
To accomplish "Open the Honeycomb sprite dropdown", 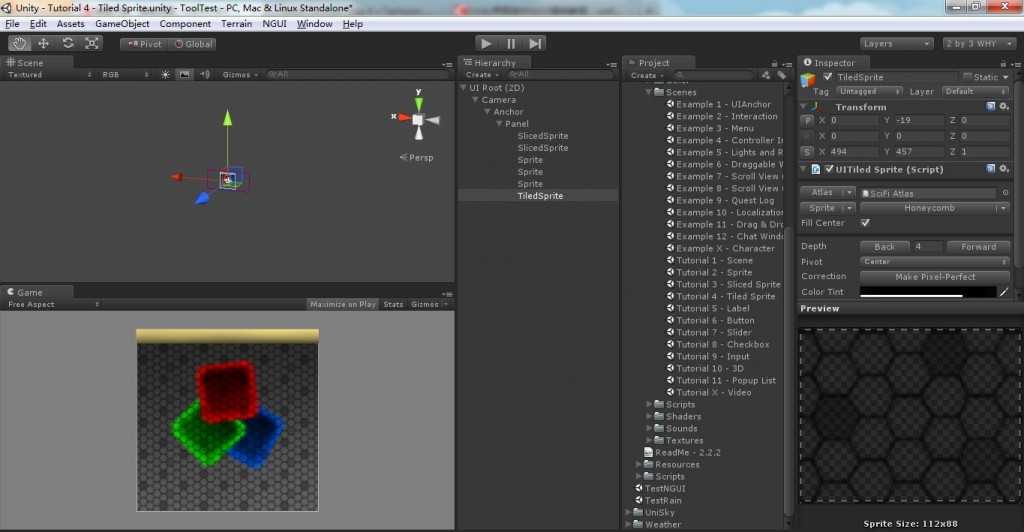I will (x=935, y=208).
